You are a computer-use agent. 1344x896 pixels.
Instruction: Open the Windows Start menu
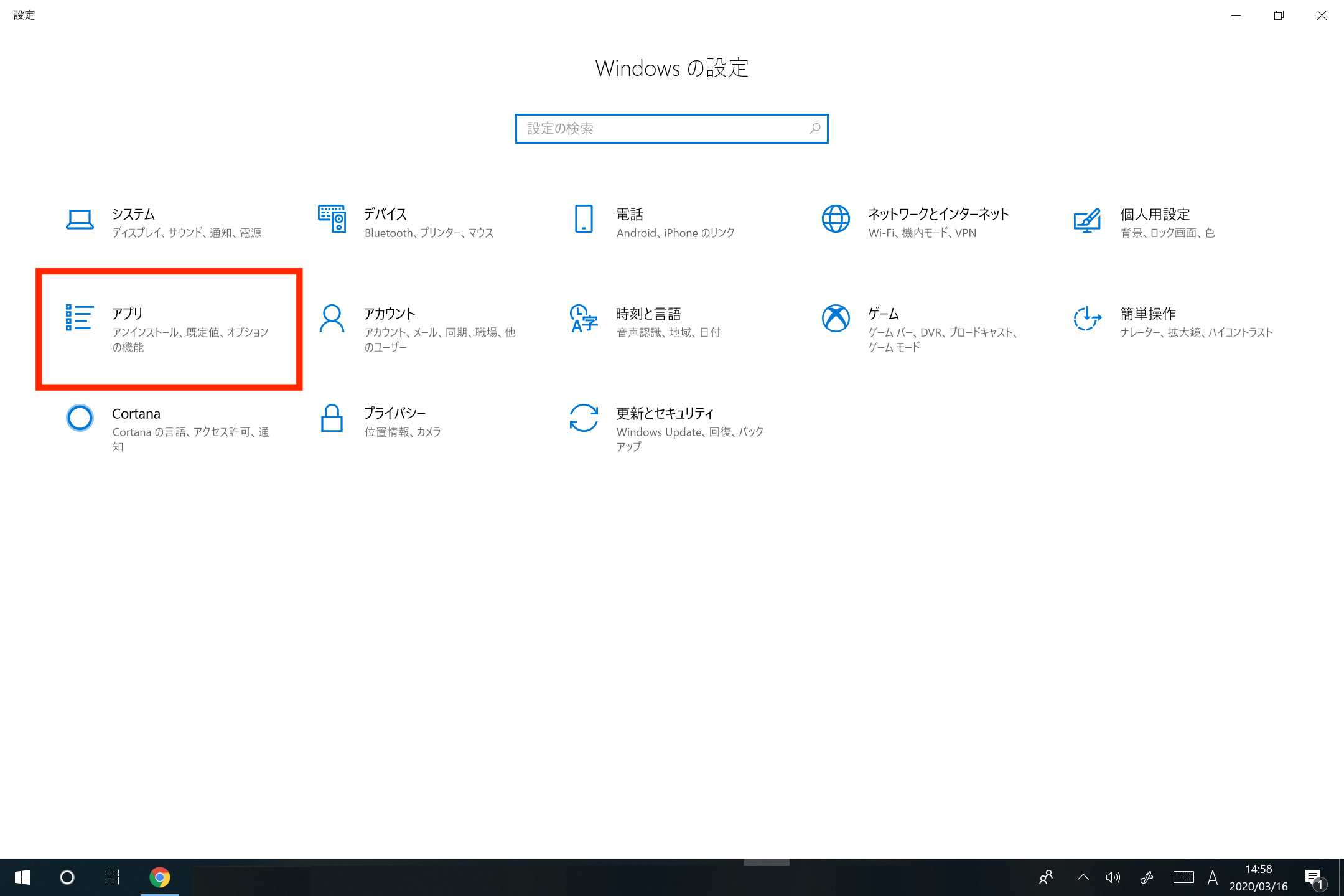coord(22,877)
